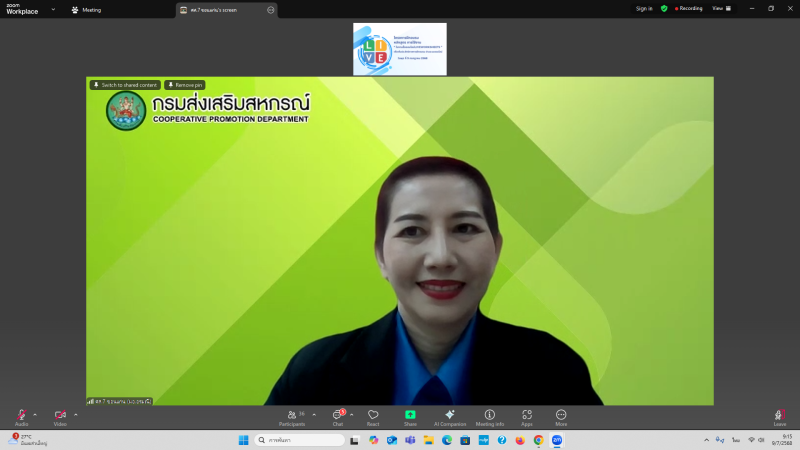Viewport: 800px width, 450px height.
Task: Click Remove pin on the video
Action: click(185, 85)
